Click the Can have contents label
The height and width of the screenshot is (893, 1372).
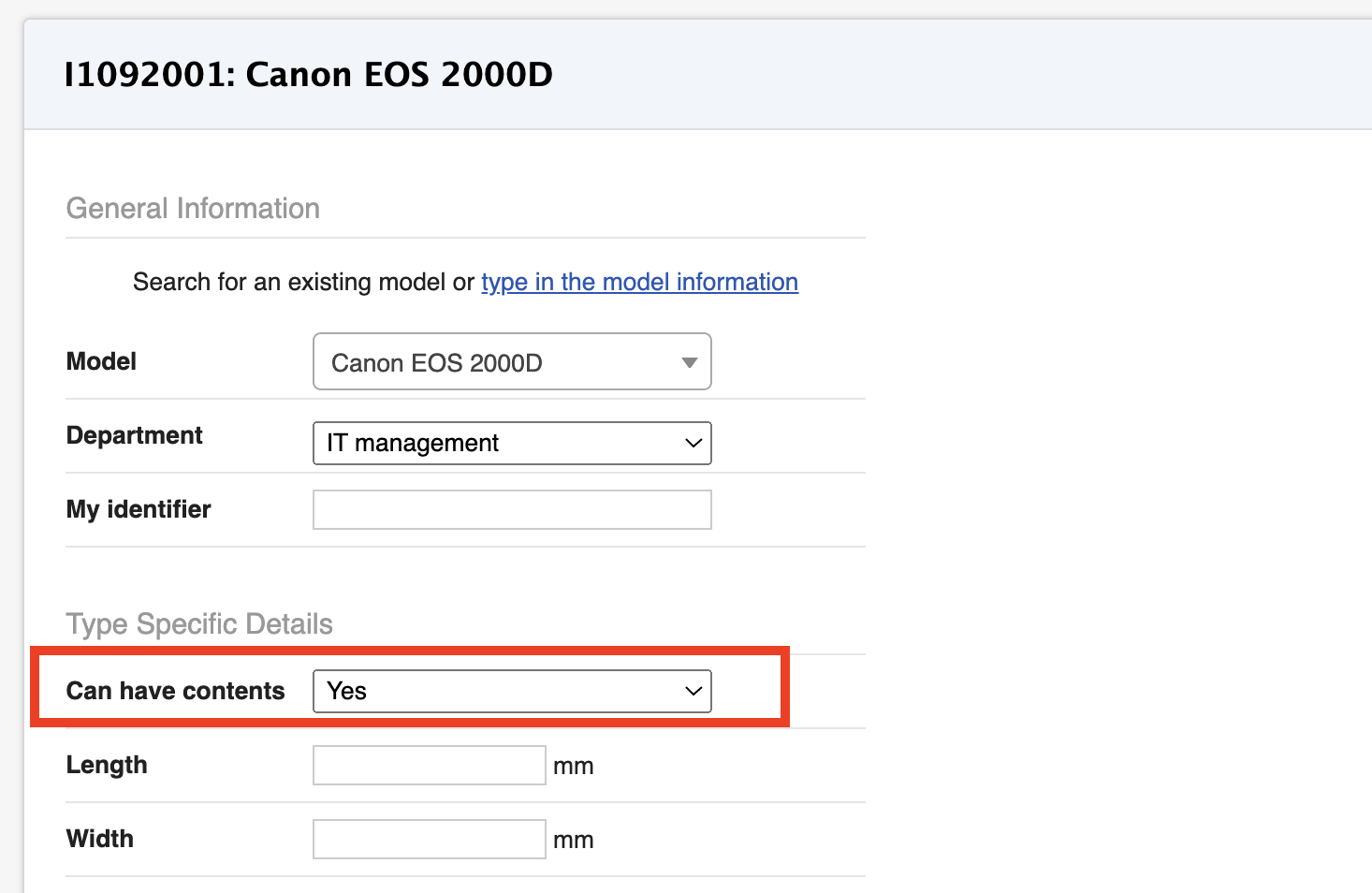pyautogui.click(x=175, y=691)
